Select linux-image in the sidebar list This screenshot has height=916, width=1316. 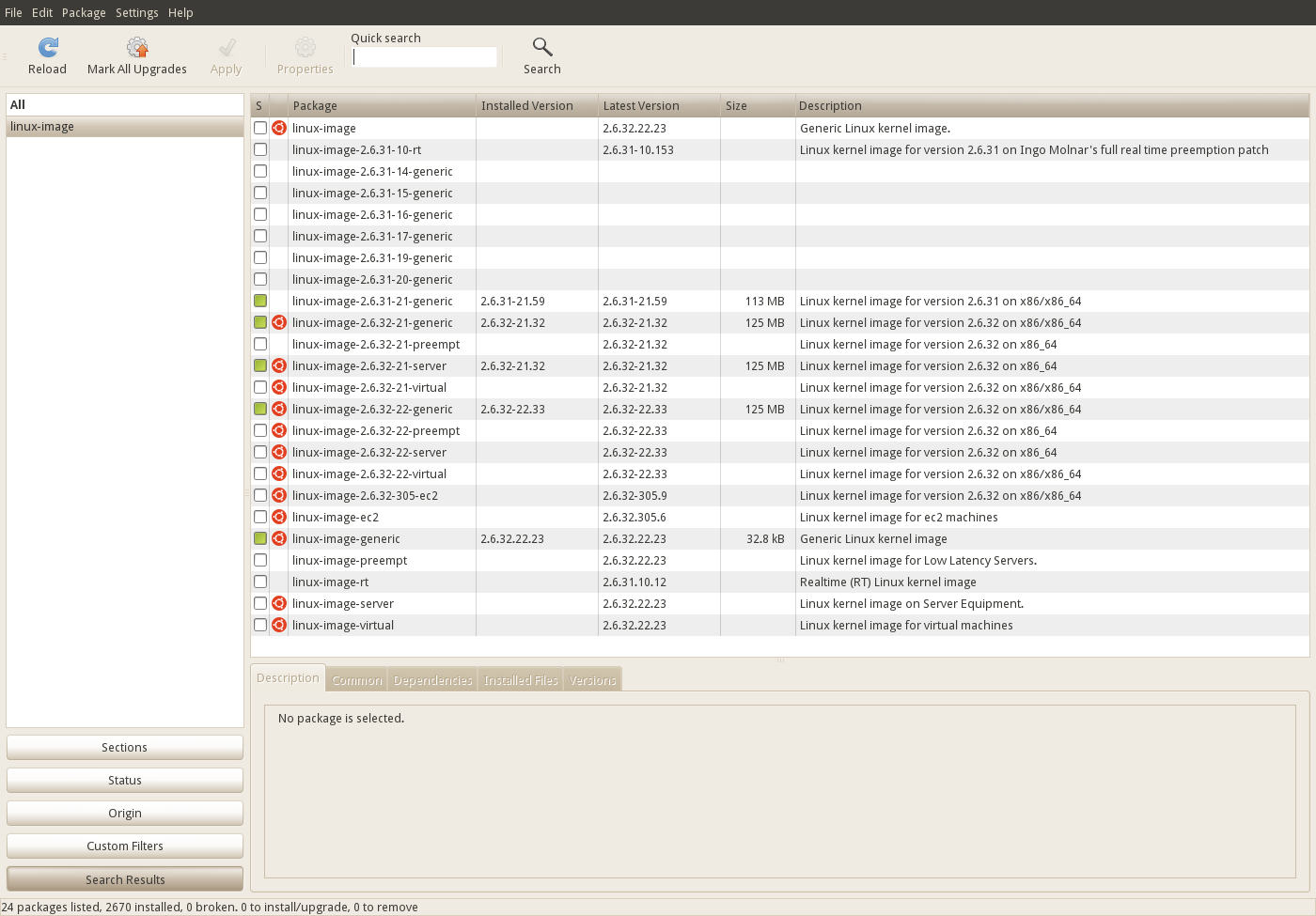(x=42, y=126)
